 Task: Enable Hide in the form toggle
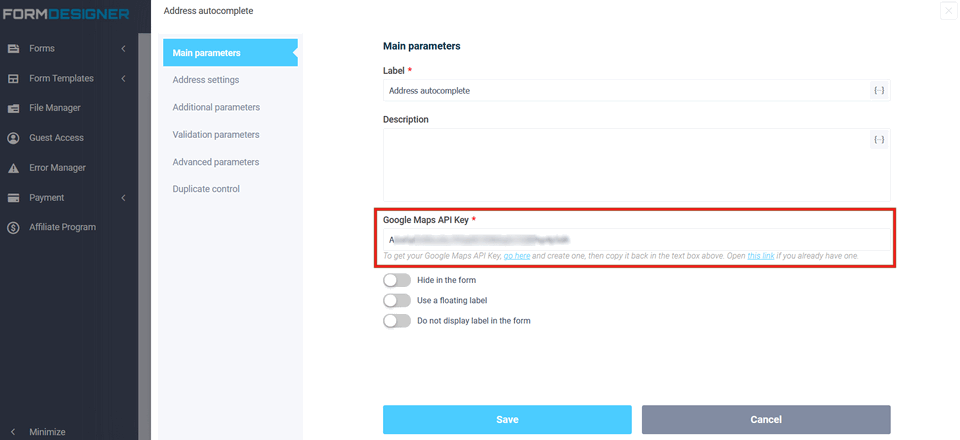tap(397, 281)
